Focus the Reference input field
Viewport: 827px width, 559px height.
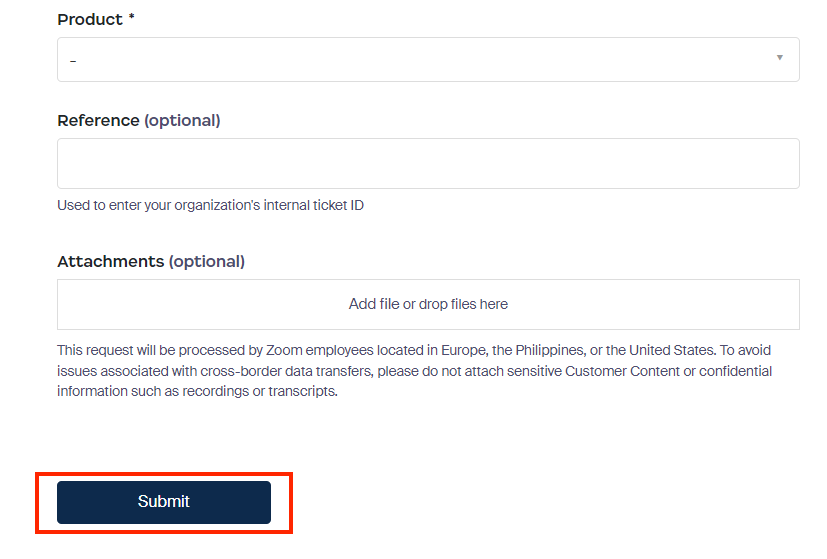(428, 163)
